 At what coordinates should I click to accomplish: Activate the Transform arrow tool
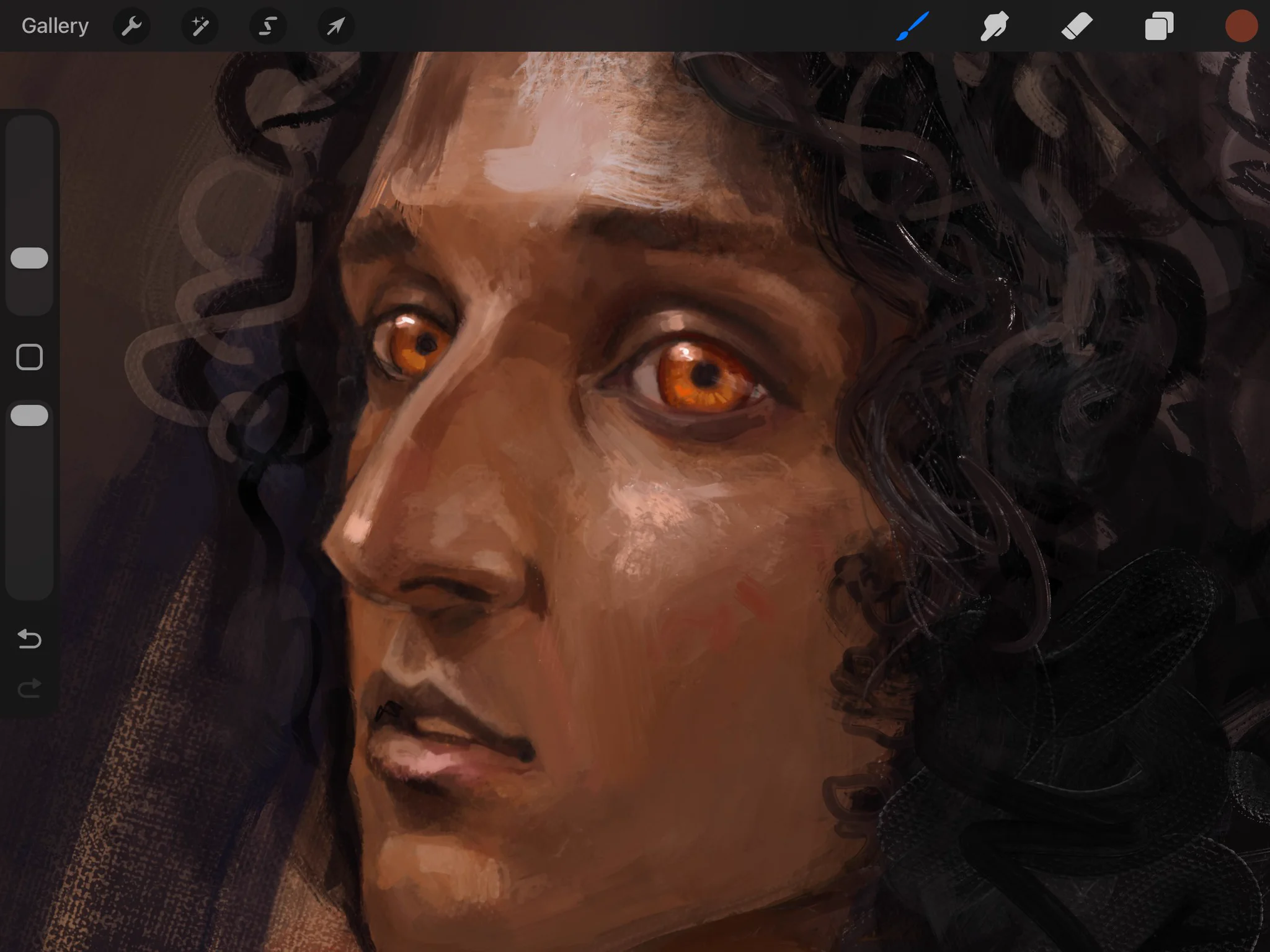pos(335,26)
